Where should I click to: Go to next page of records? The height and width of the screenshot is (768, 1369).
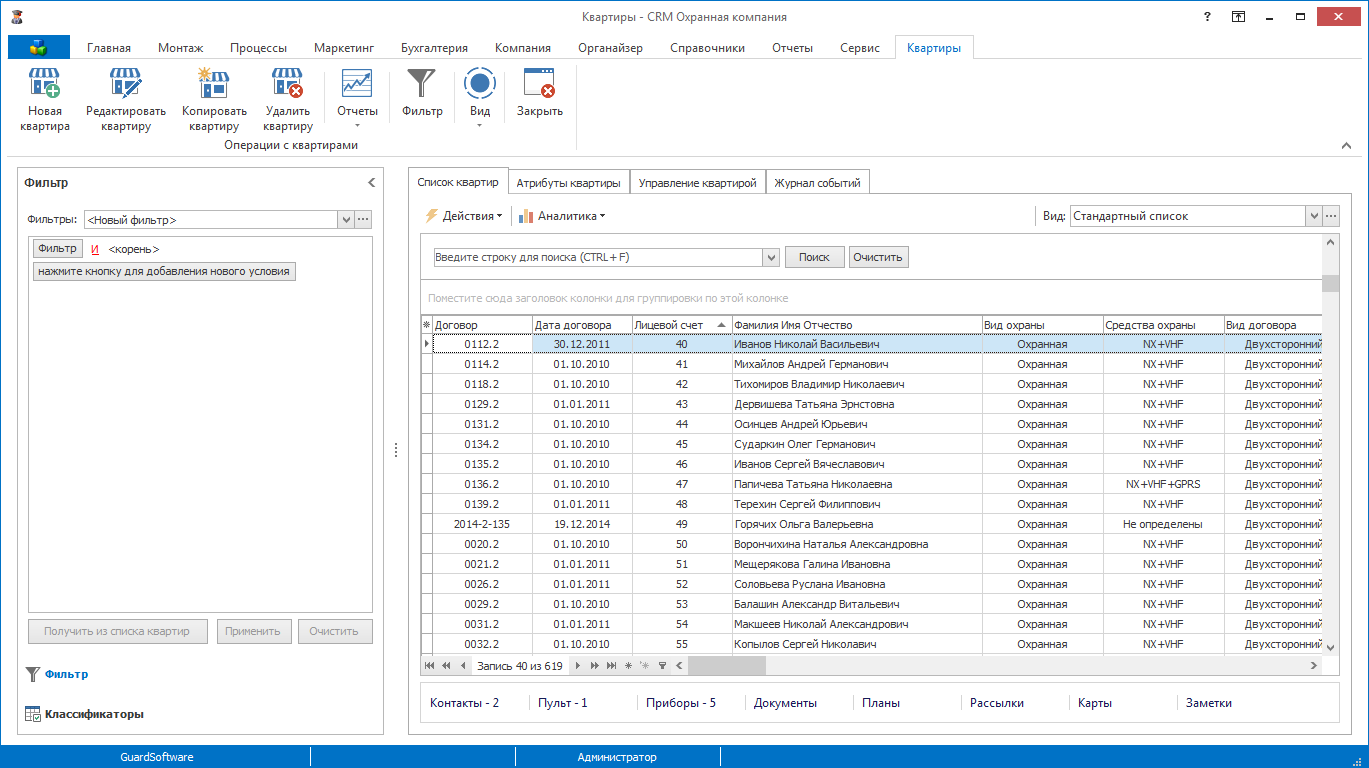tap(594, 665)
